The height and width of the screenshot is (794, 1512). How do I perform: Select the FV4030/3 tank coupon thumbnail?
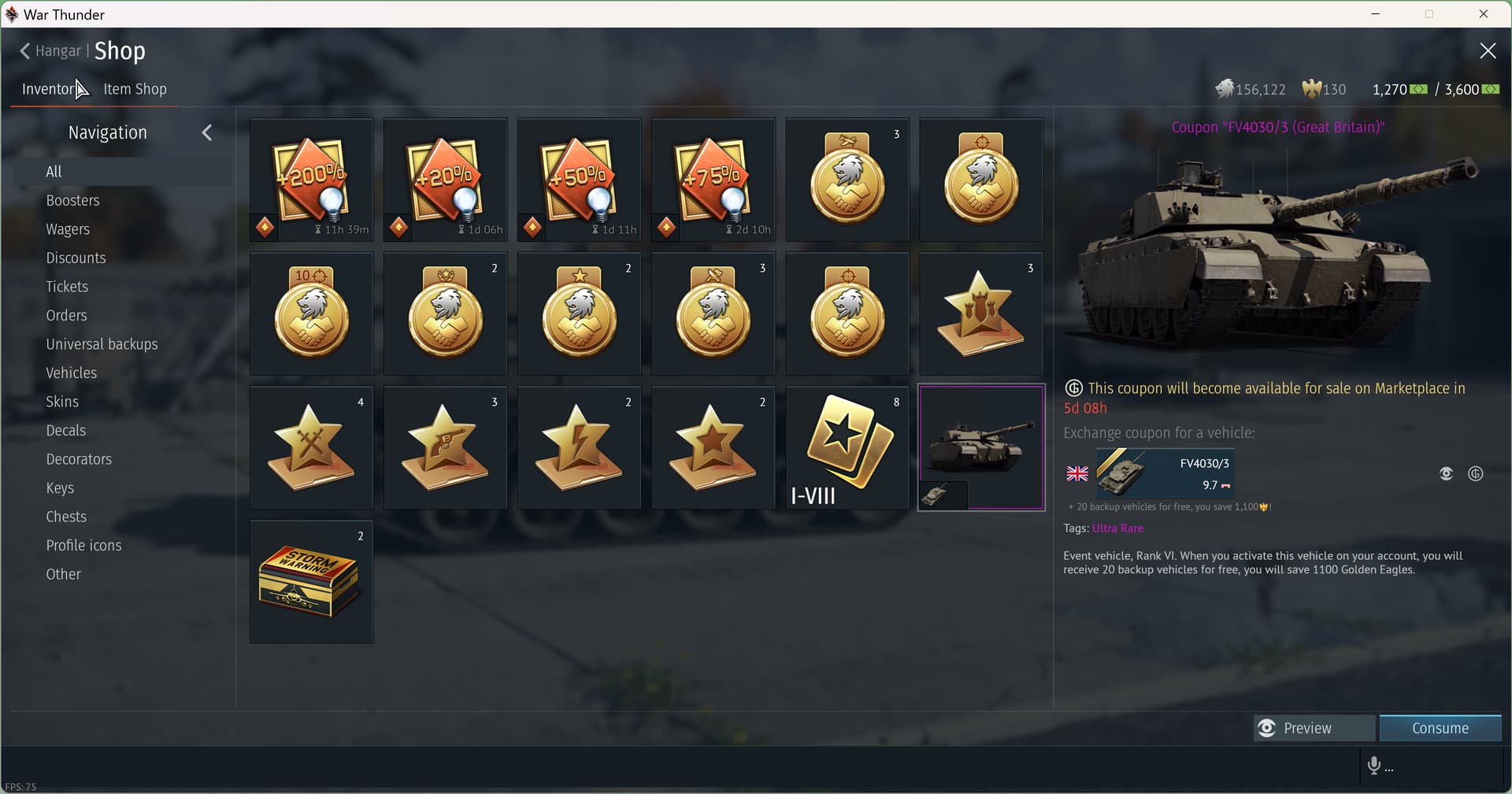(981, 447)
